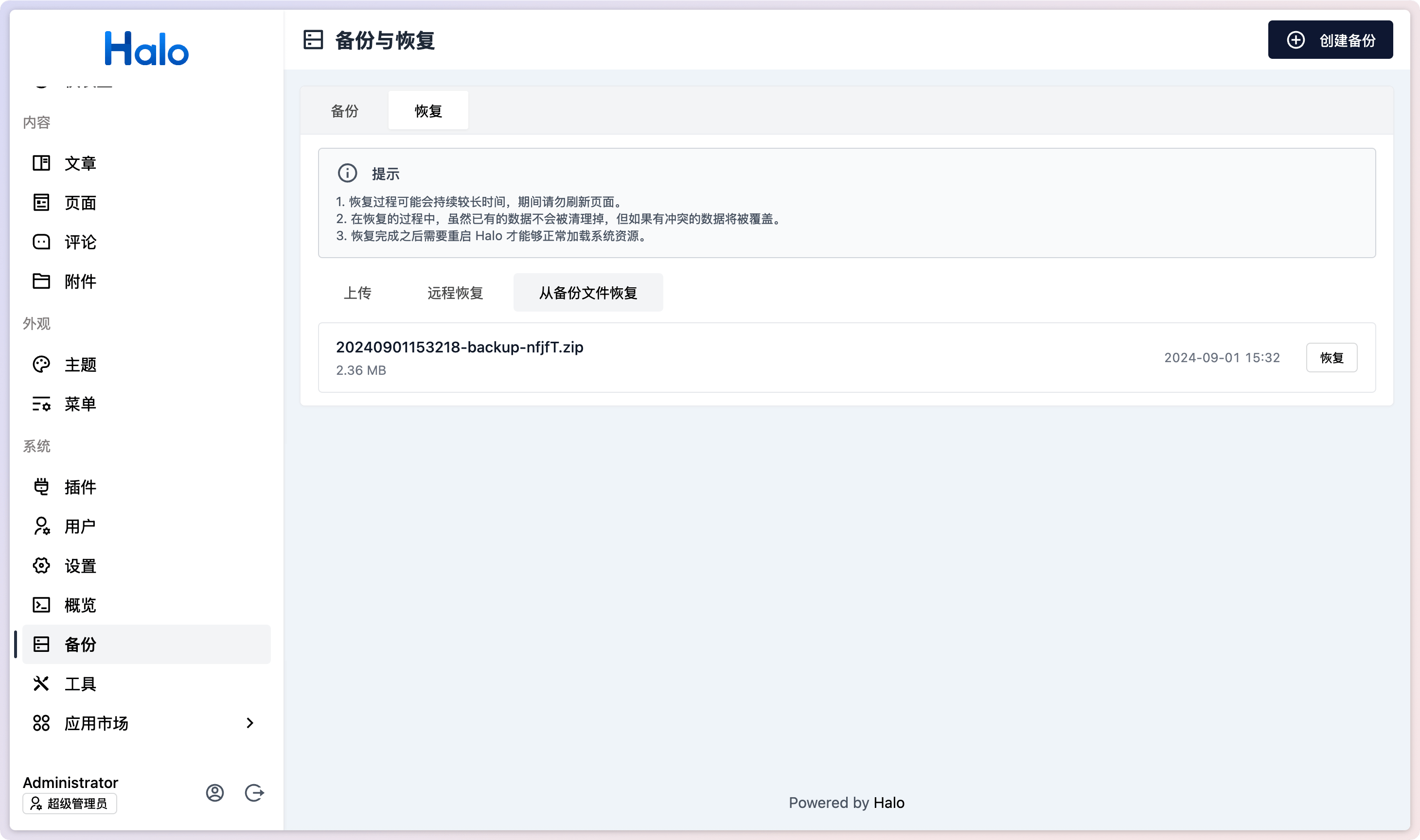This screenshot has height=840, width=1420.
Task: Click 恢复 button for the backup zip
Action: coord(1331,358)
